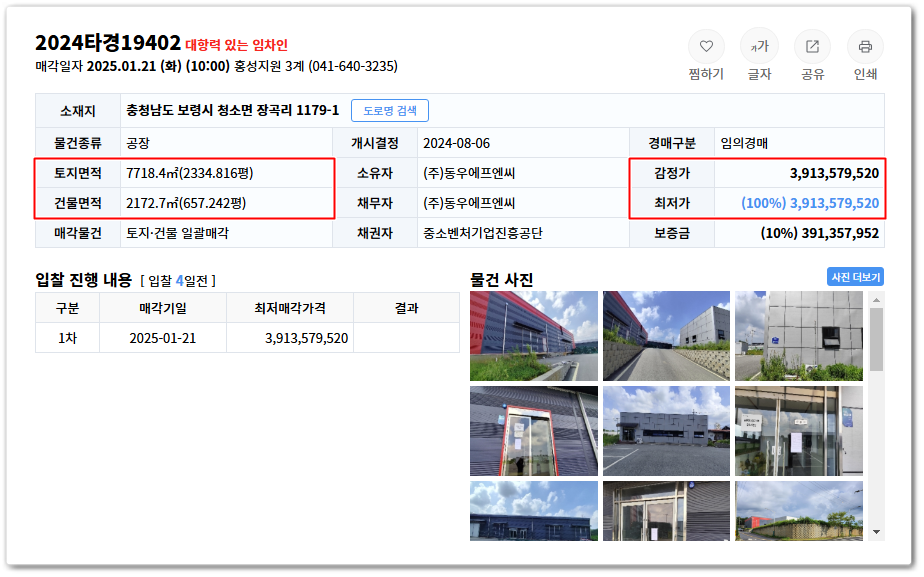Click the 도로명 검색 button

click(x=390, y=111)
